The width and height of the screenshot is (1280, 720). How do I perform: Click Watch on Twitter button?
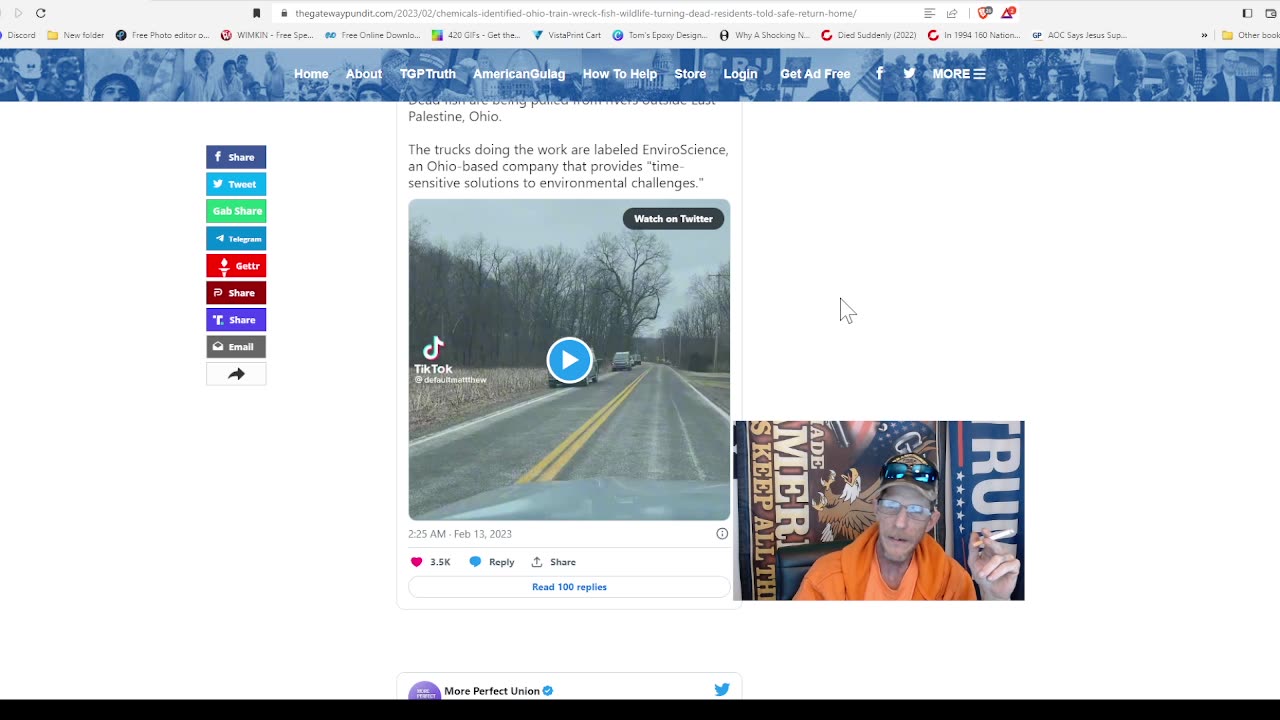point(673,219)
